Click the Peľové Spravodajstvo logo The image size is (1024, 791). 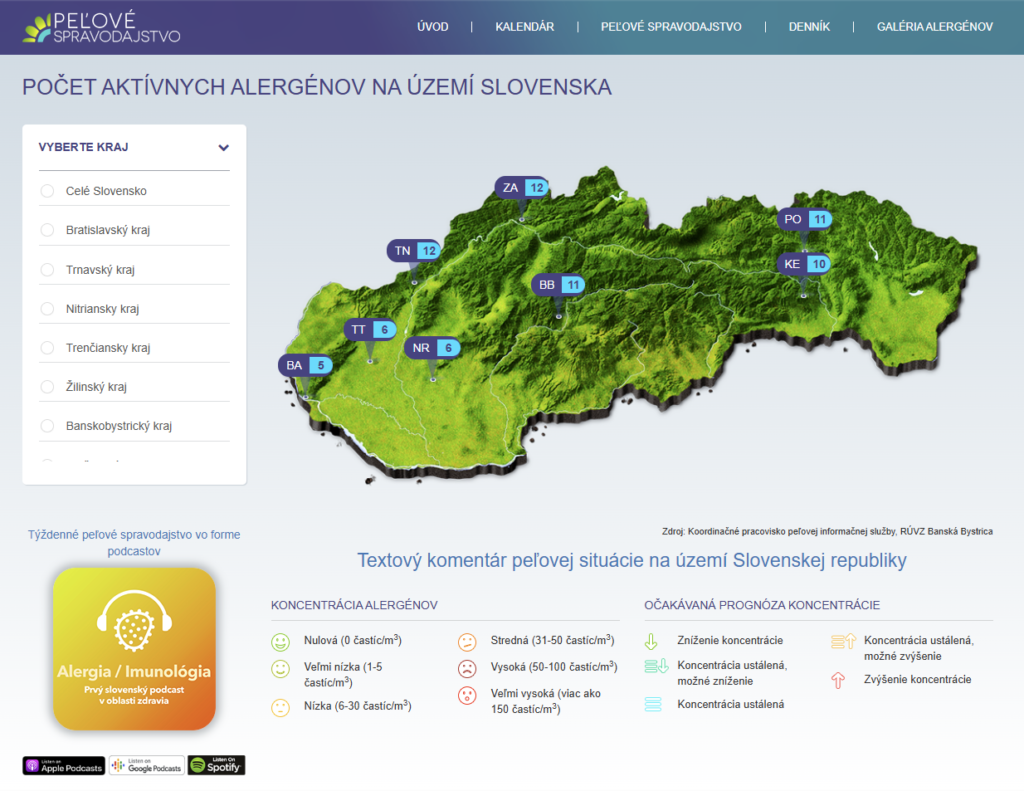(x=104, y=28)
